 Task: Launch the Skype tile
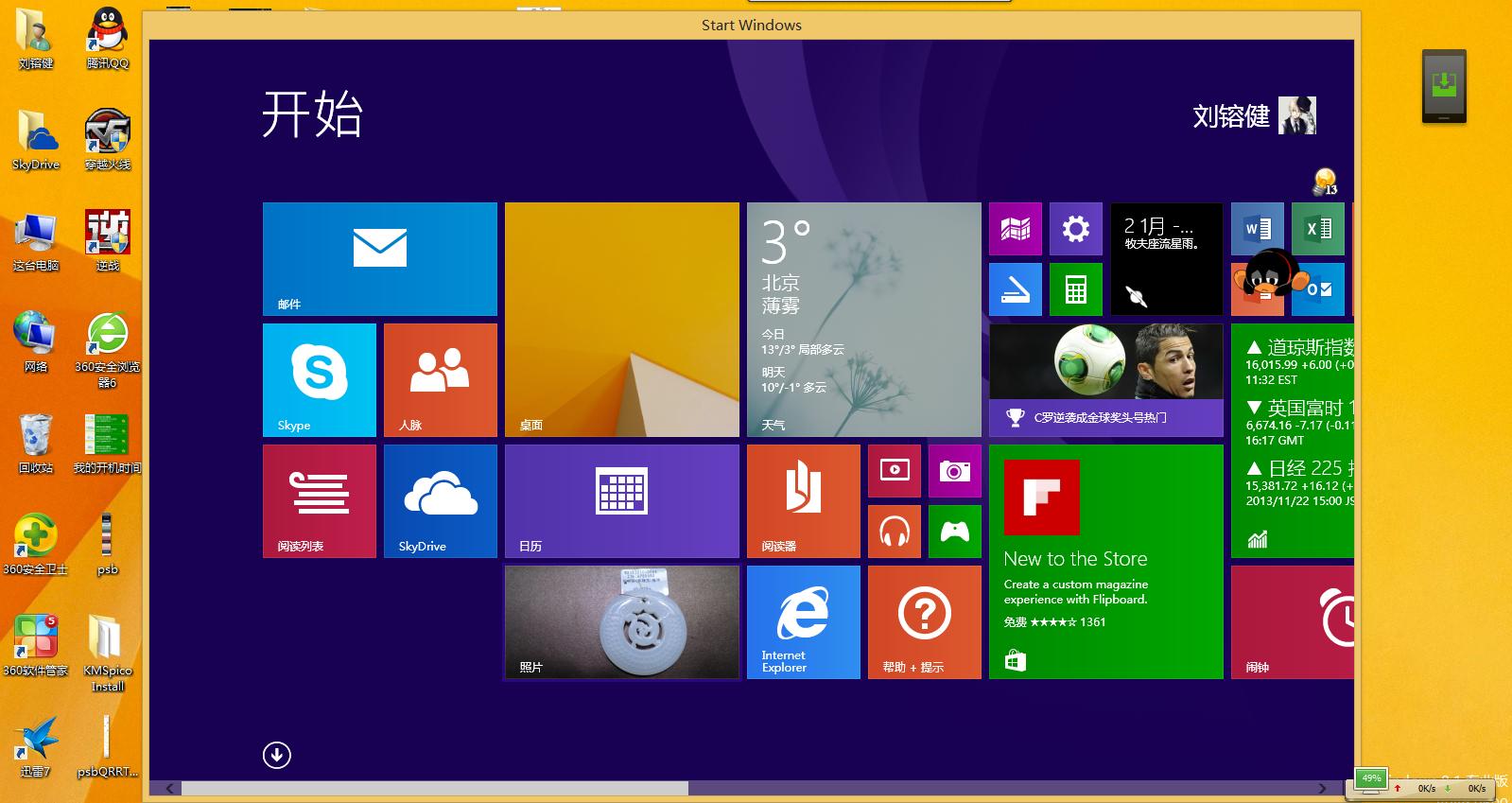coord(319,379)
